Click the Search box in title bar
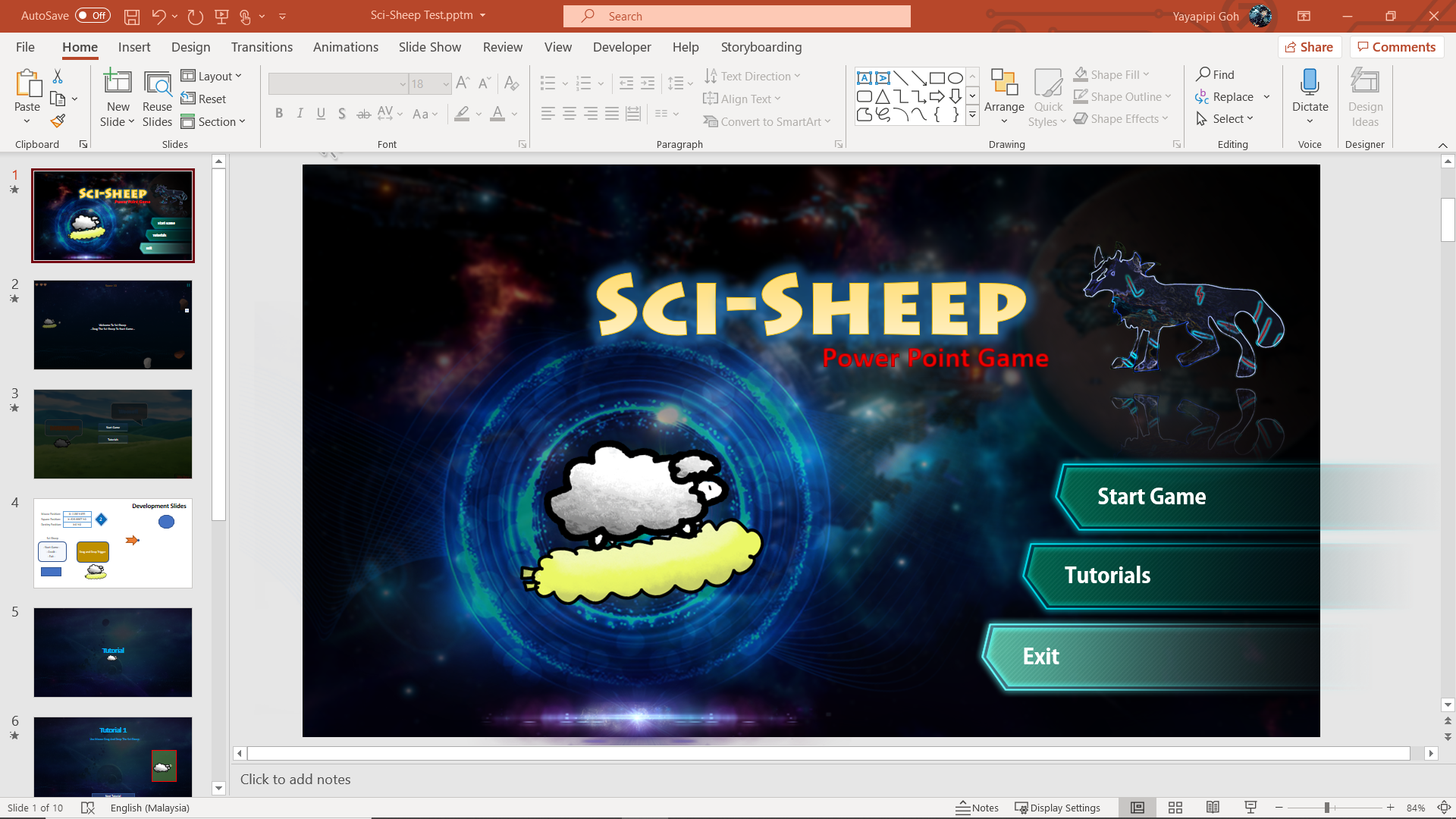 click(x=736, y=16)
